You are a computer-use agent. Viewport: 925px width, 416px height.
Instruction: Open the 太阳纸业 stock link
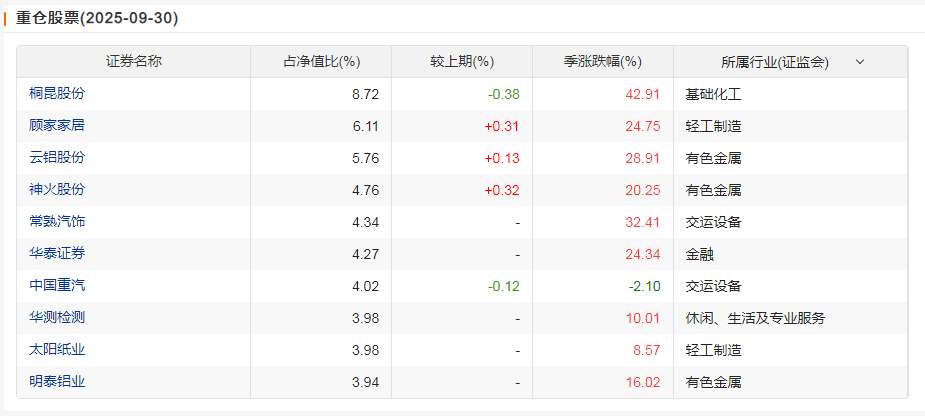pos(57,349)
